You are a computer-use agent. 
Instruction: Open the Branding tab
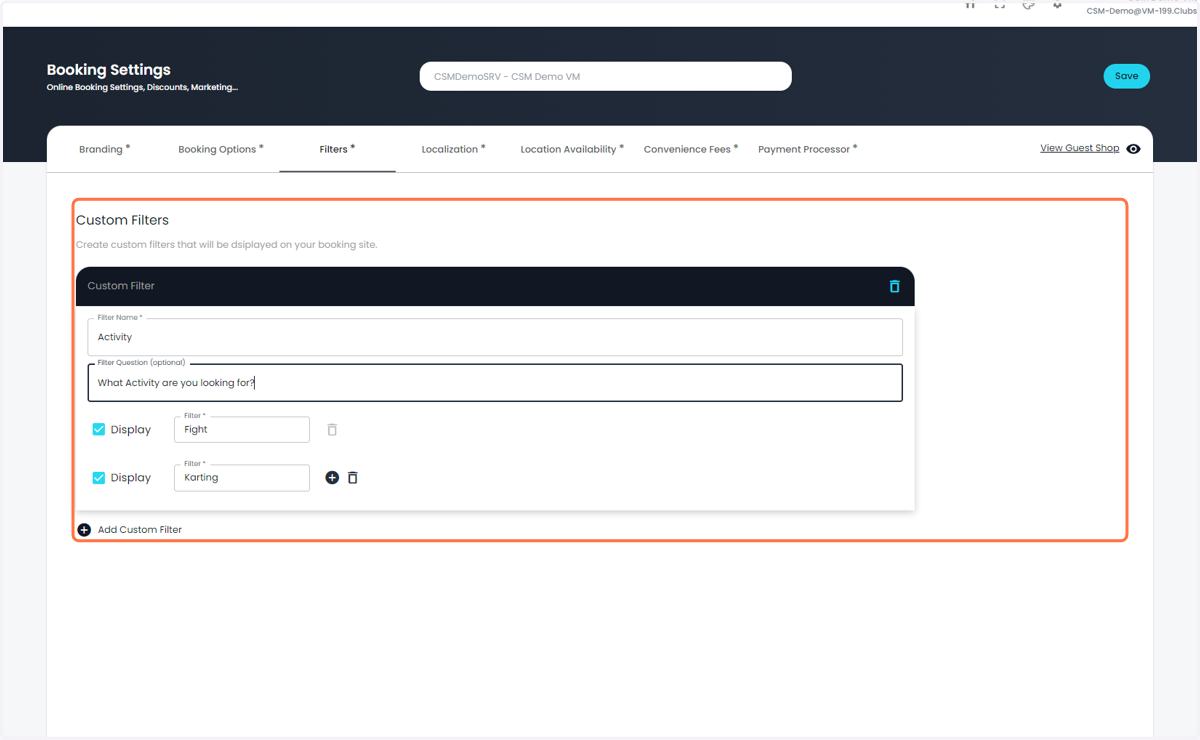104,149
